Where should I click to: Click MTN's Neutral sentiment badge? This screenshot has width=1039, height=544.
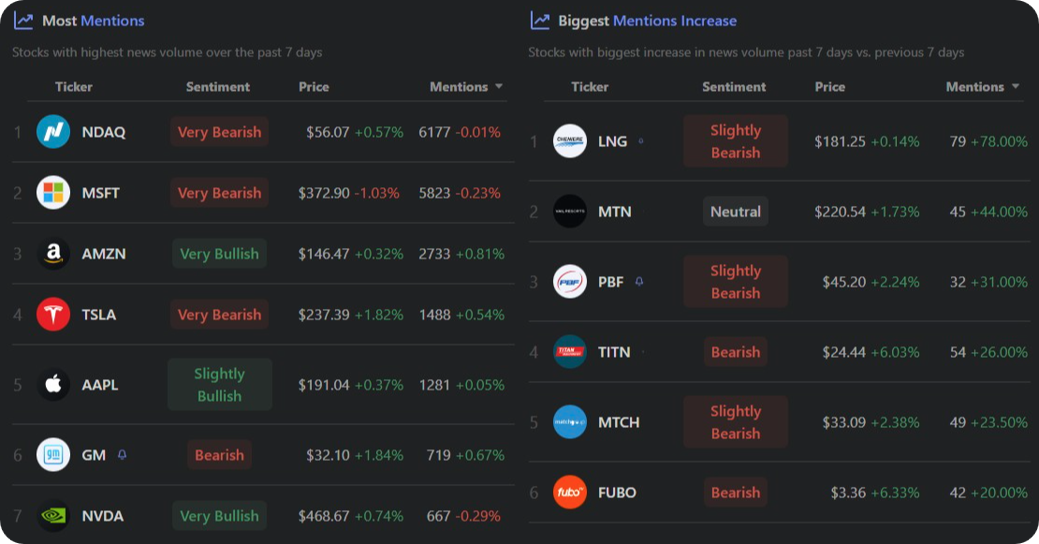tap(736, 211)
